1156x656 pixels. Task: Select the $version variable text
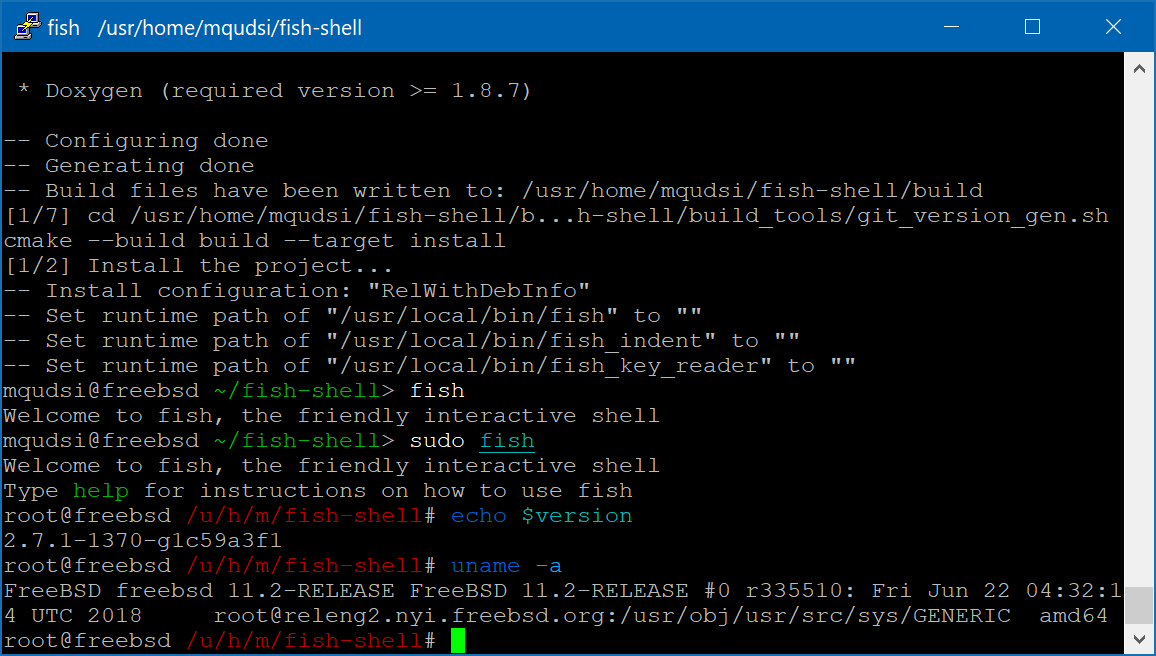(x=577, y=515)
